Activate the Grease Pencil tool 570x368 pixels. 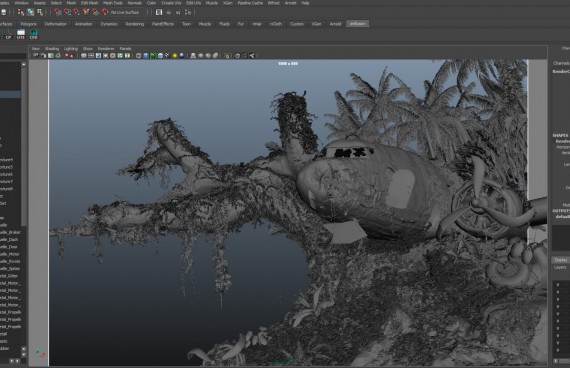pos(72,56)
